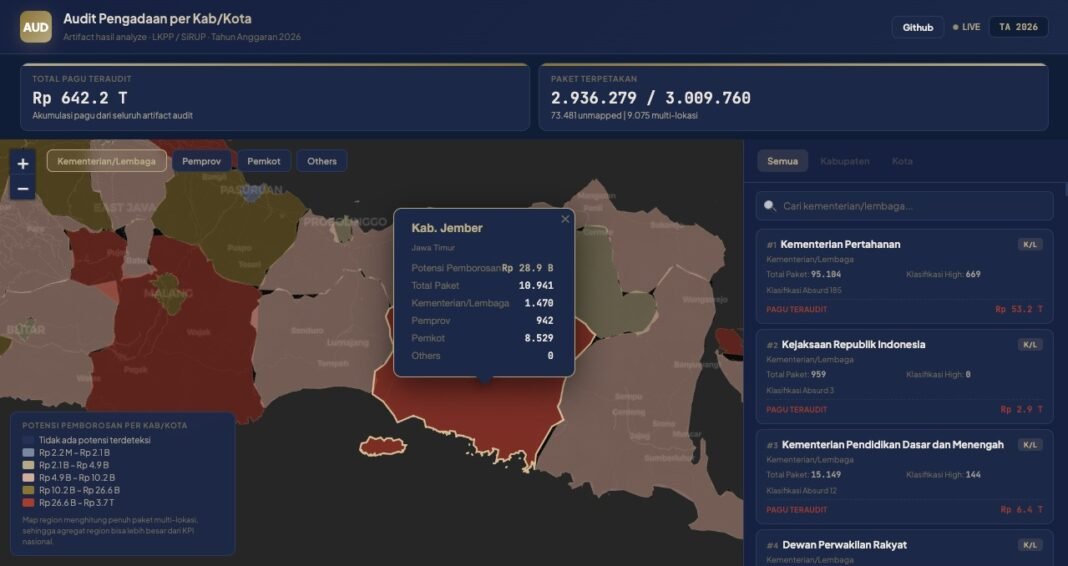Click the Rp 2.2 M – Rp 2.1 B legend swatch
1068x566 pixels.
click(x=28, y=452)
